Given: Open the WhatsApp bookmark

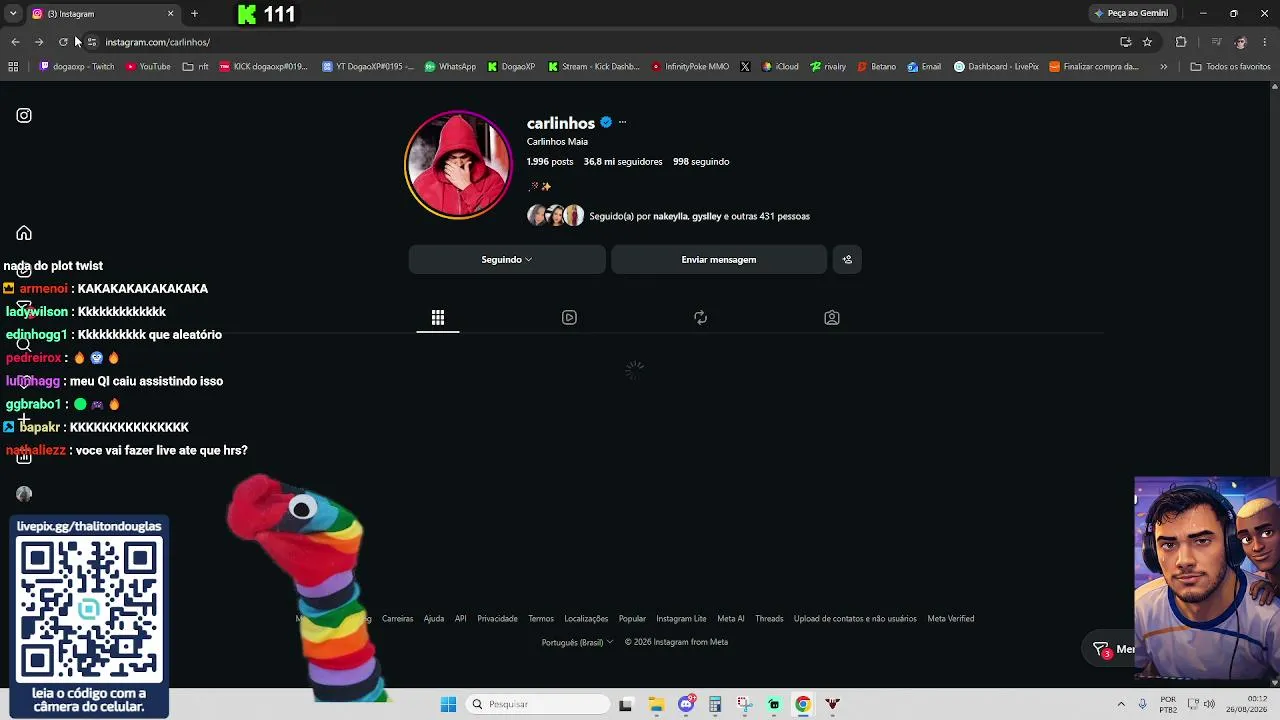Looking at the screenshot, I should [x=450, y=67].
